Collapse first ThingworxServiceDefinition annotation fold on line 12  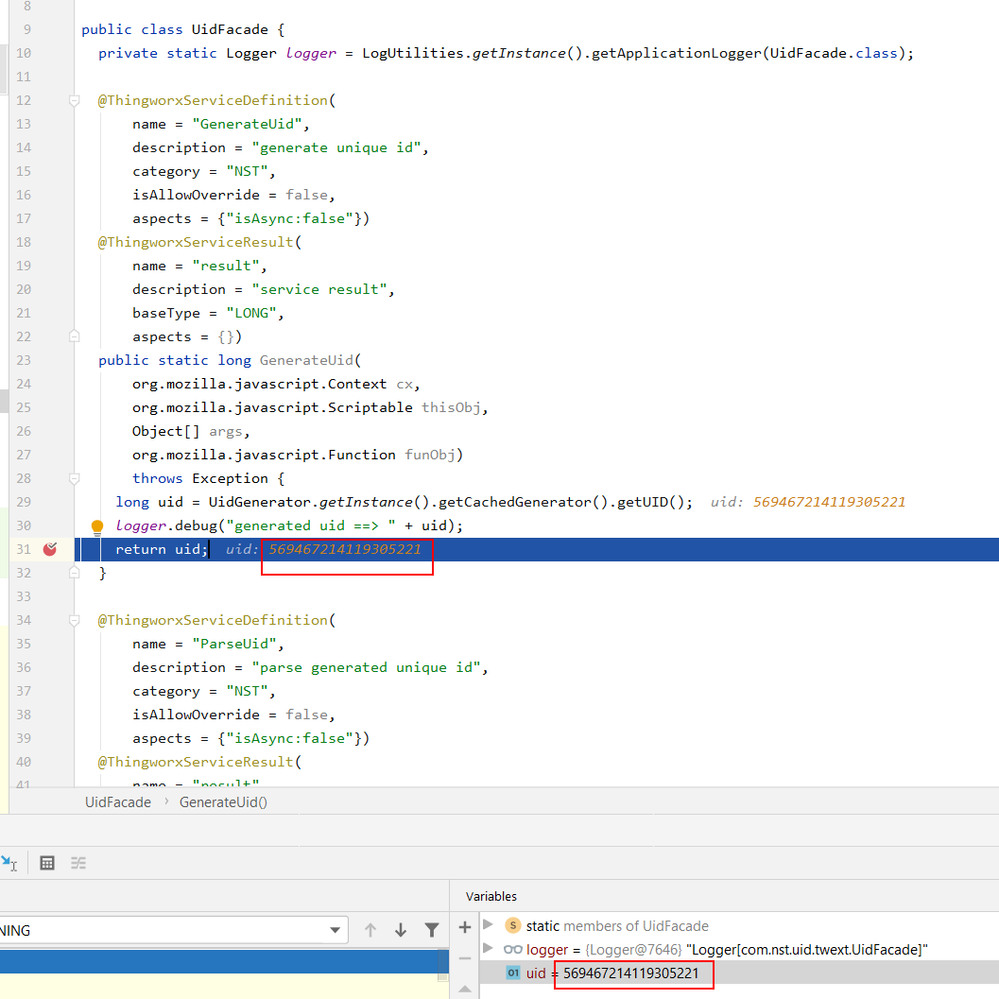tap(74, 101)
